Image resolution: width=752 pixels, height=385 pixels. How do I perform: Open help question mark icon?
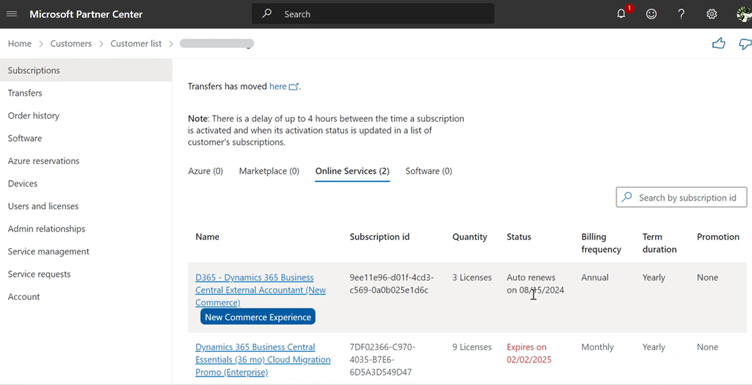click(x=681, y=14)
